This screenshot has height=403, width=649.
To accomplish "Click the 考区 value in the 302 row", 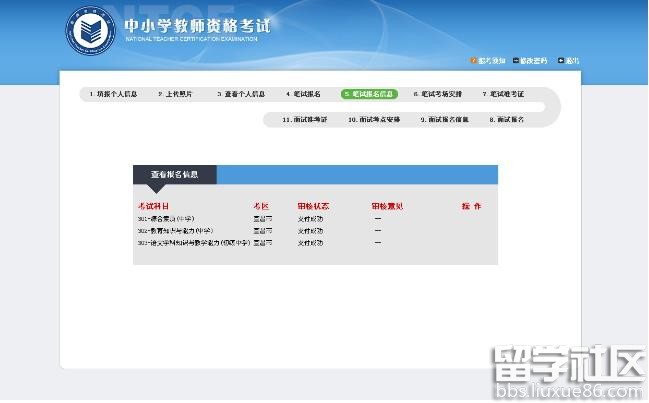I will pos(263,230).
